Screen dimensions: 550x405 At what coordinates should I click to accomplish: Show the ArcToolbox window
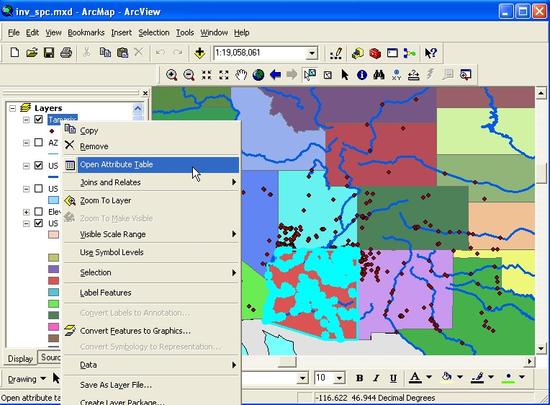(375, 53)
